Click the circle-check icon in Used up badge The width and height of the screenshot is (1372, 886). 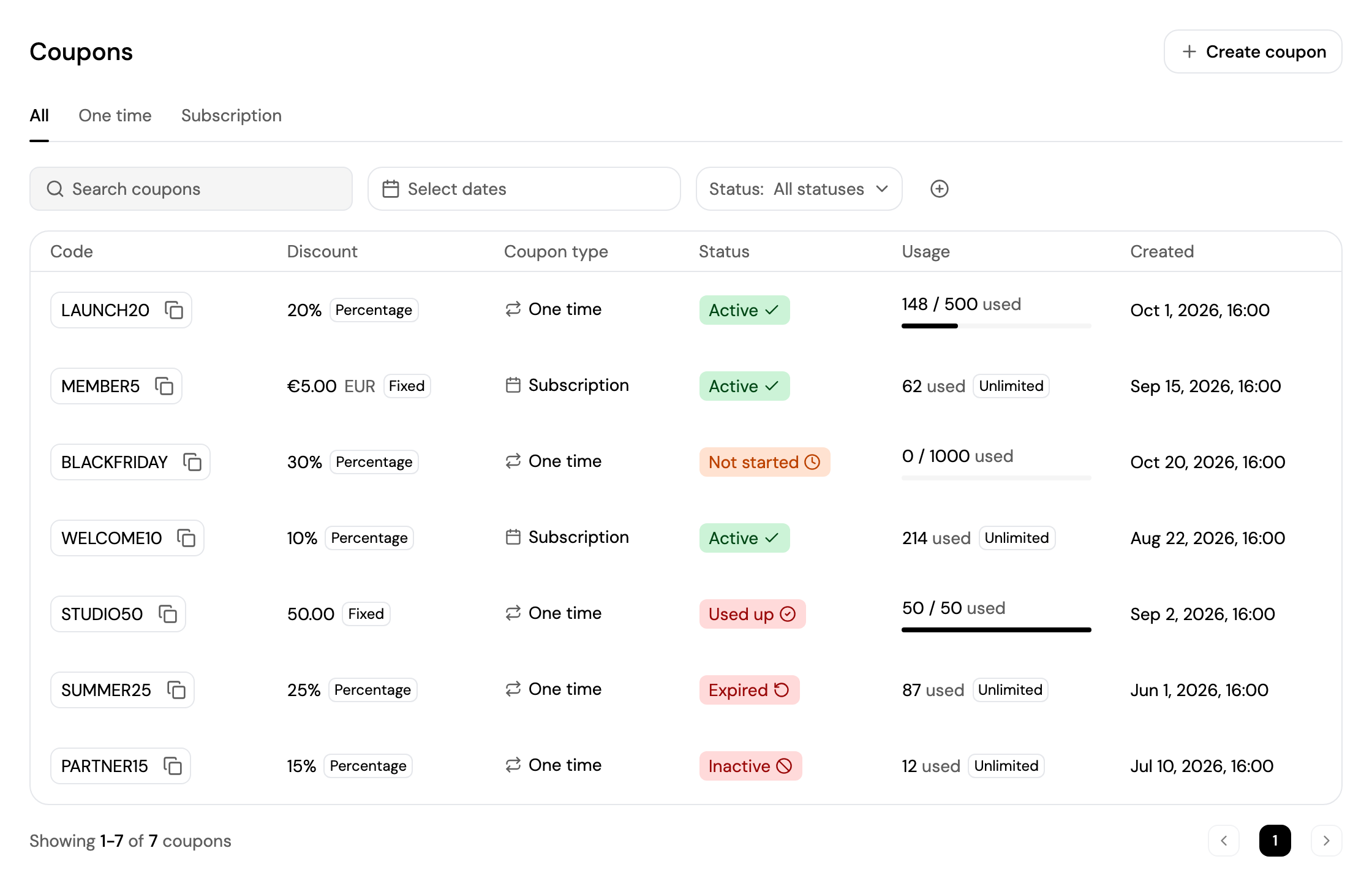[788, 614]
